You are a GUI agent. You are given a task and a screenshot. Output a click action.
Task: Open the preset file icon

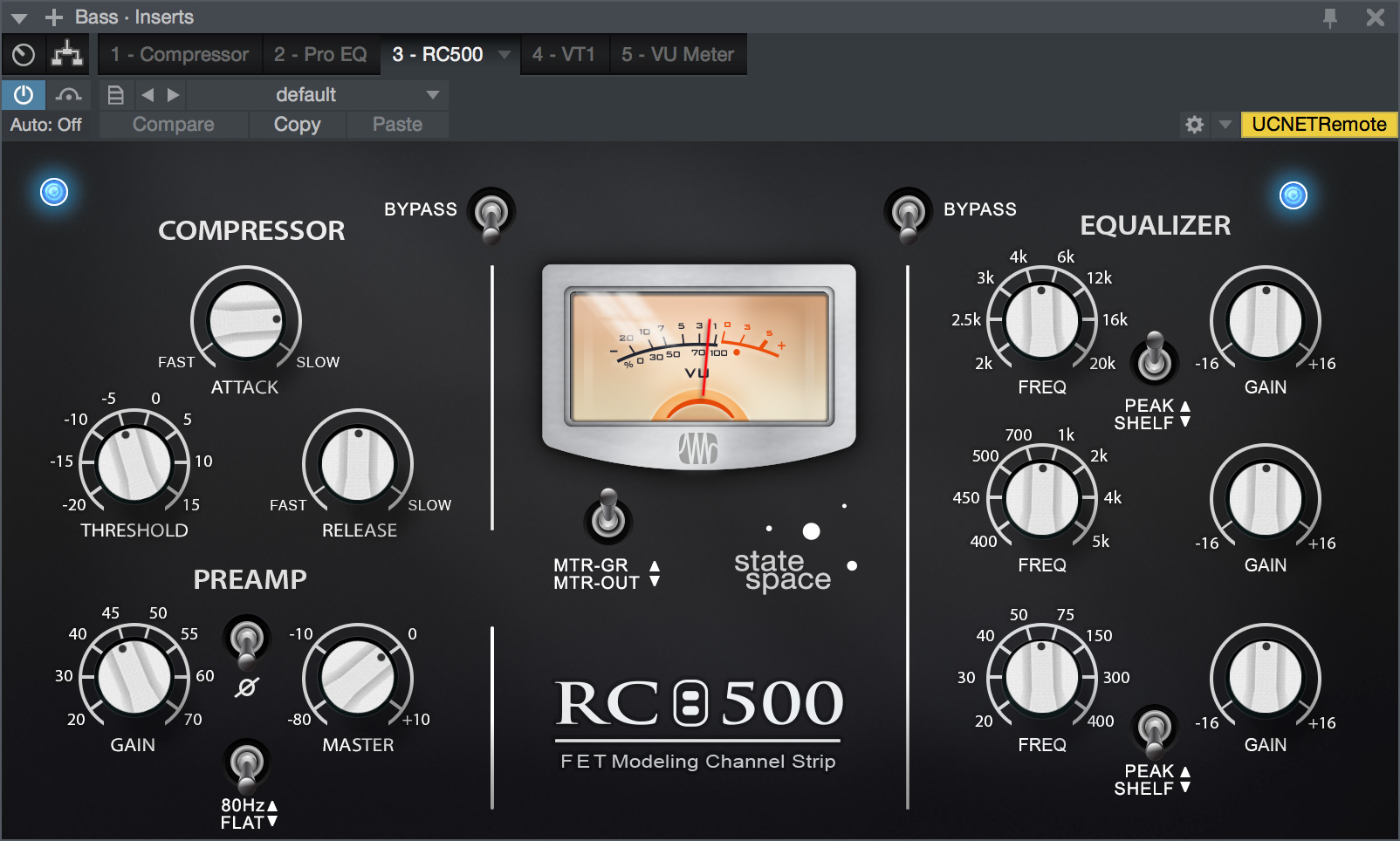[x=115, y=94]
